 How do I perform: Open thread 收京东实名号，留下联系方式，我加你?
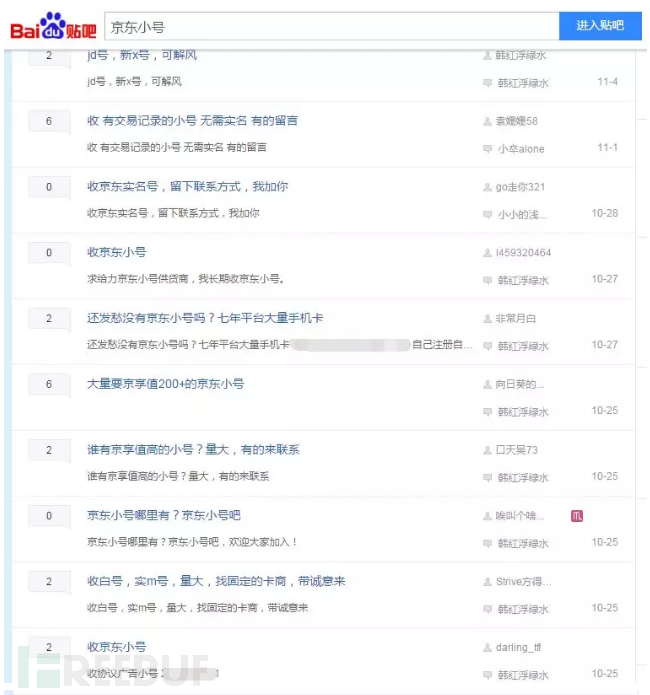tap(188, 186)
